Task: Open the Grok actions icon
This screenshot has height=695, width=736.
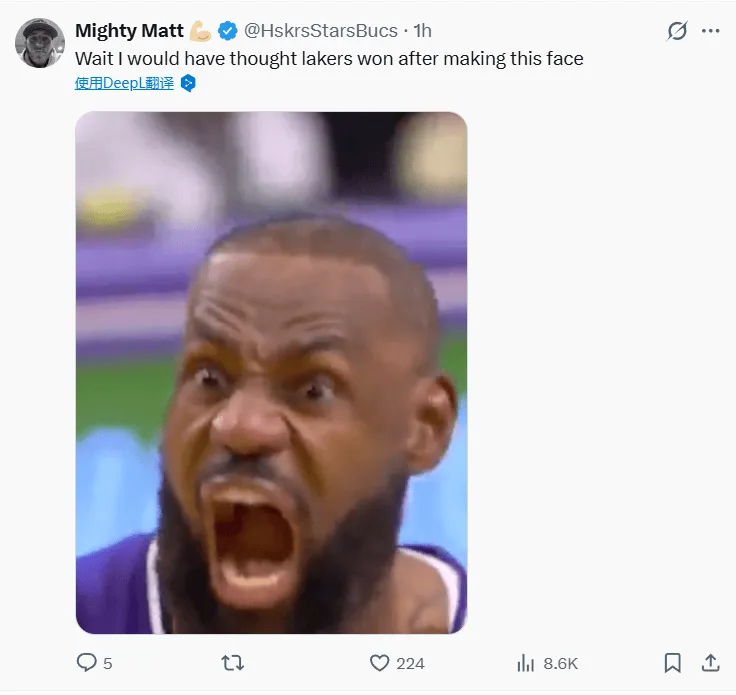Action: coord(677,31)
